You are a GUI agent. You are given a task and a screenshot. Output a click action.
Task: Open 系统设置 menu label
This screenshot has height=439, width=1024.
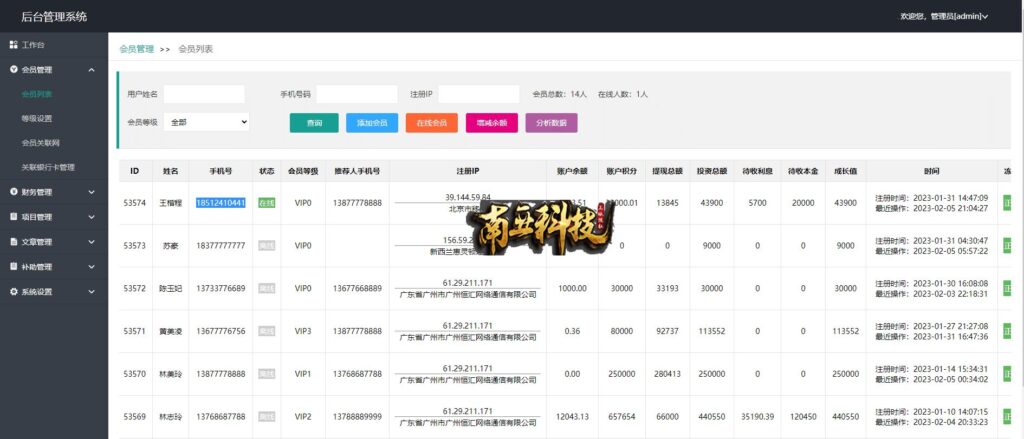click(37, 292)
